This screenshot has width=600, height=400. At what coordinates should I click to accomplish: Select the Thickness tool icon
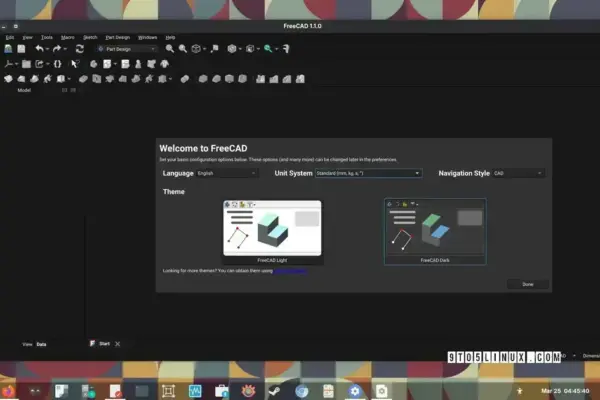tap(242, 79)
